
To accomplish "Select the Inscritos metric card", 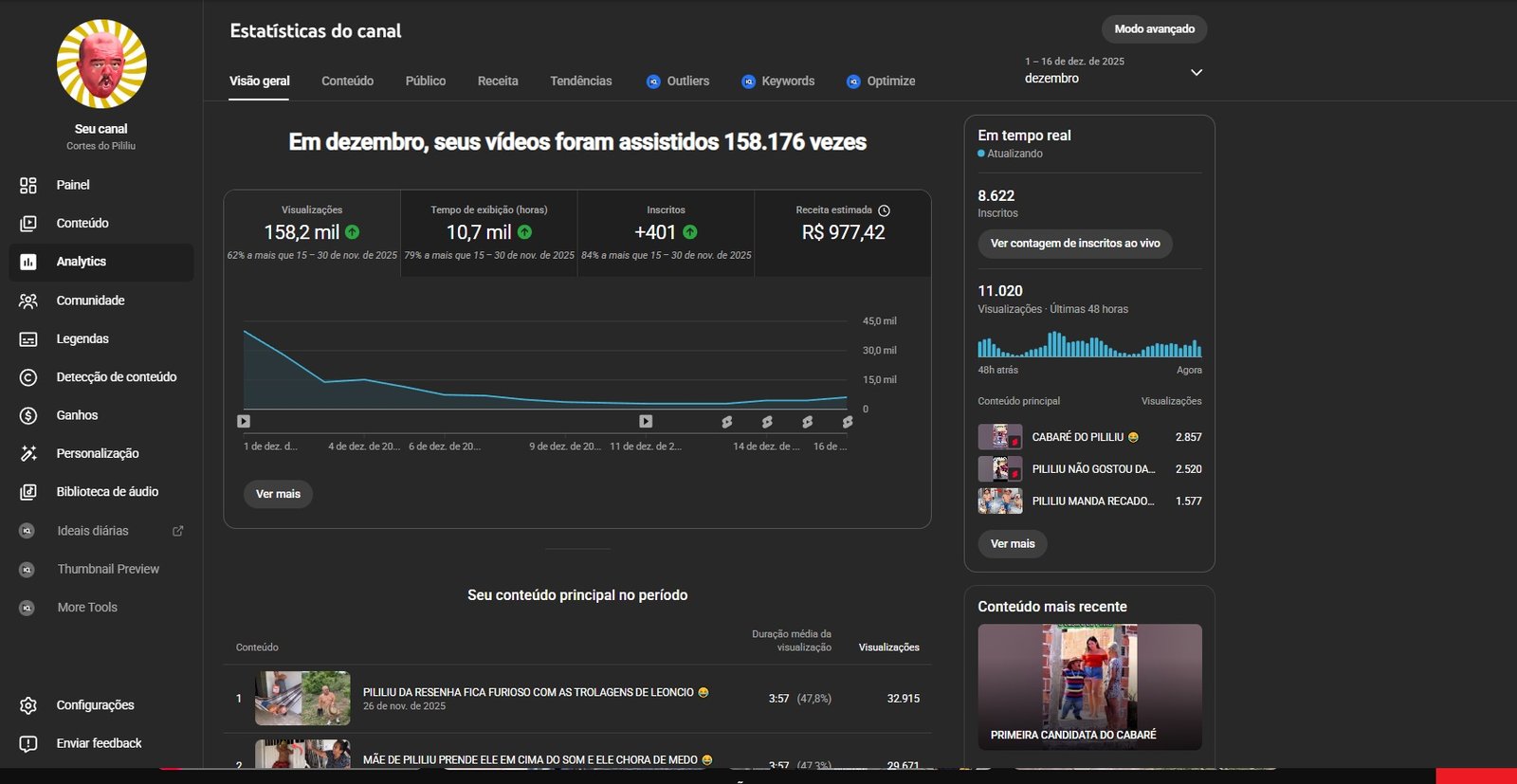I will pos(666,232).
